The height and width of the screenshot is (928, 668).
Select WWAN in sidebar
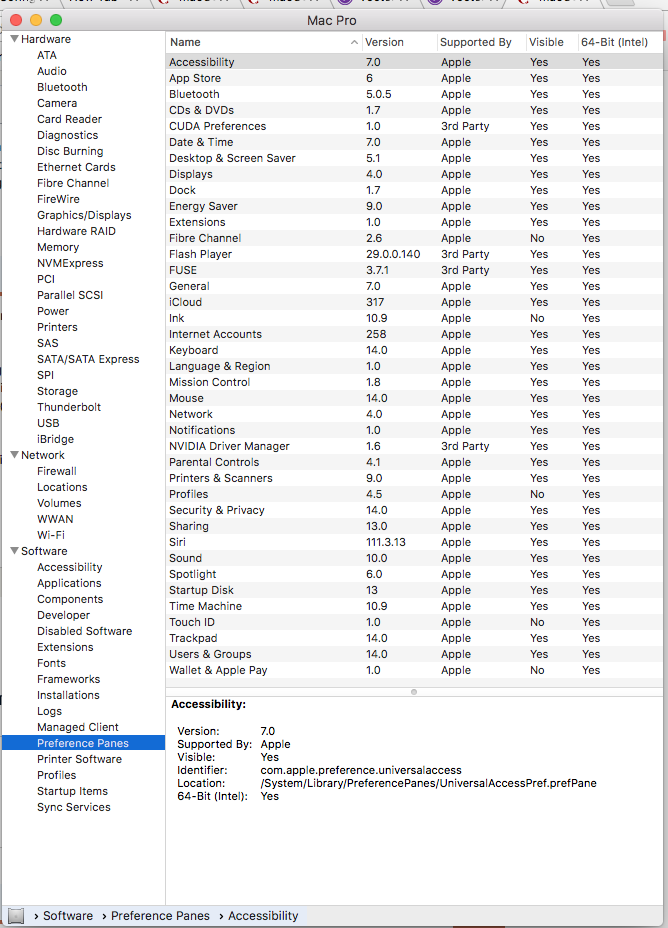[55, 518]
